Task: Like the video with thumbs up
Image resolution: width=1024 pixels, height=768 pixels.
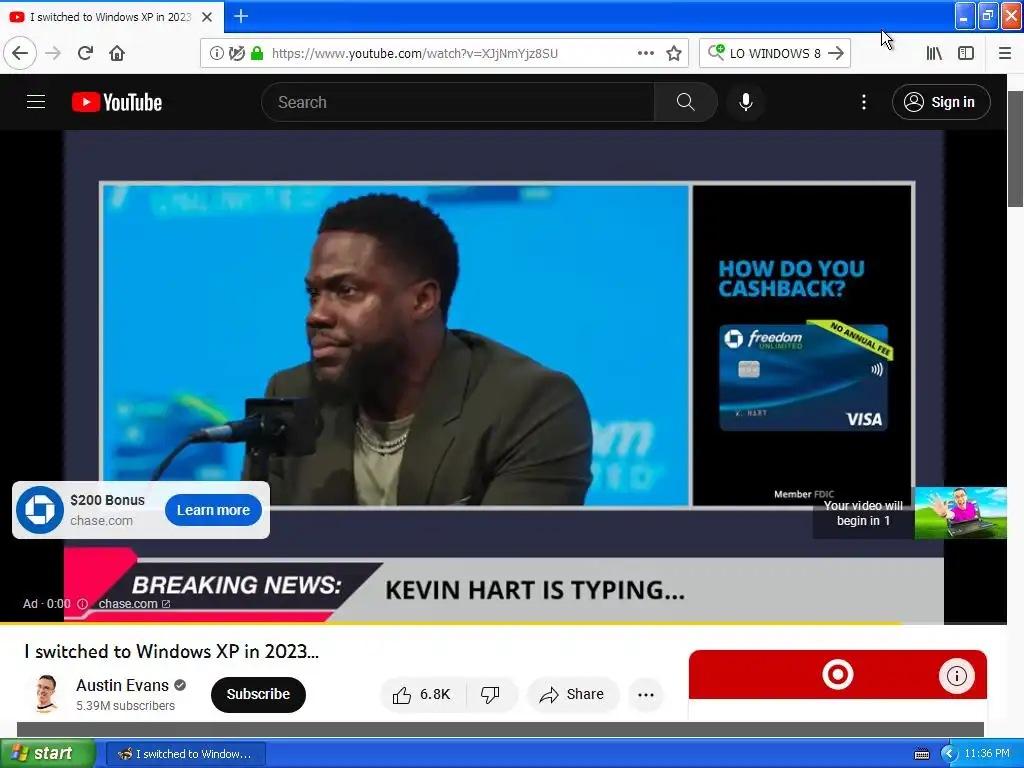Action: (423, 694)
